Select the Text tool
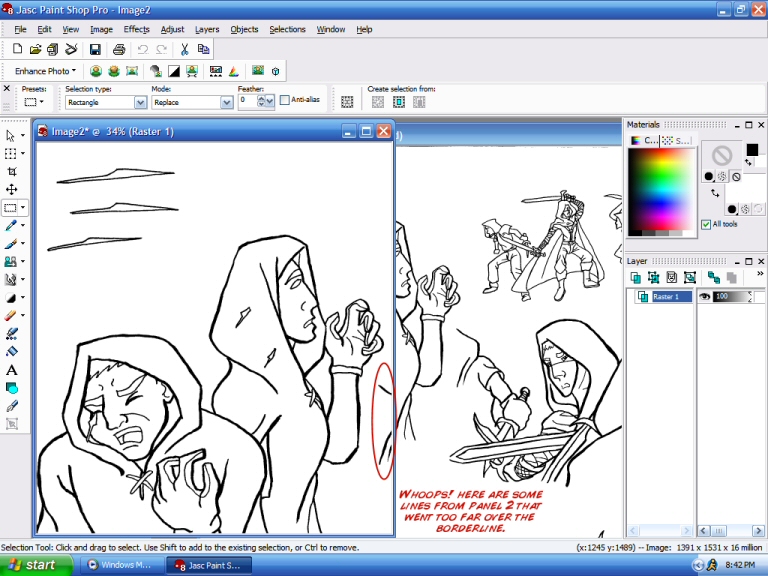Viewport: 768px width, 576px height. [12, 370]
